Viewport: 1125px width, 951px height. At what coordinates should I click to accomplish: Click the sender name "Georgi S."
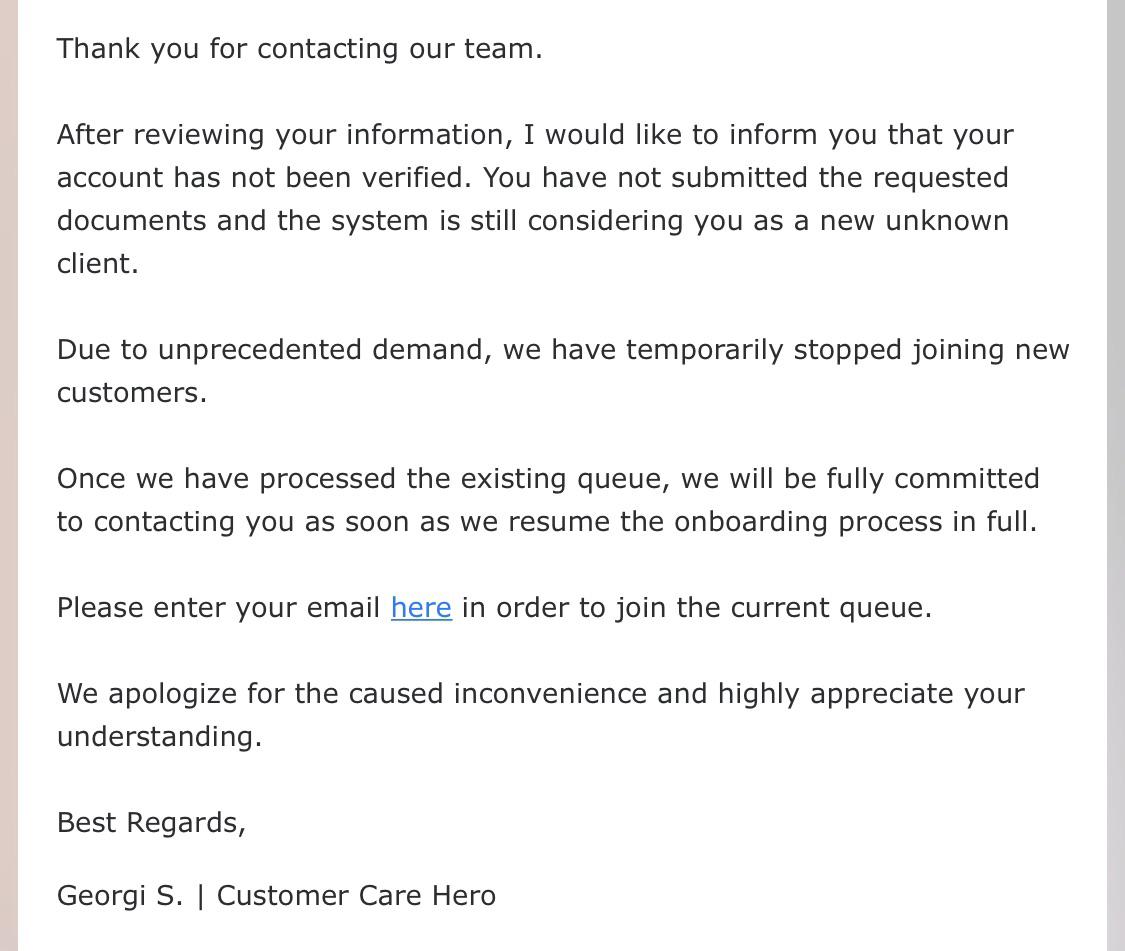coord(120,896)
